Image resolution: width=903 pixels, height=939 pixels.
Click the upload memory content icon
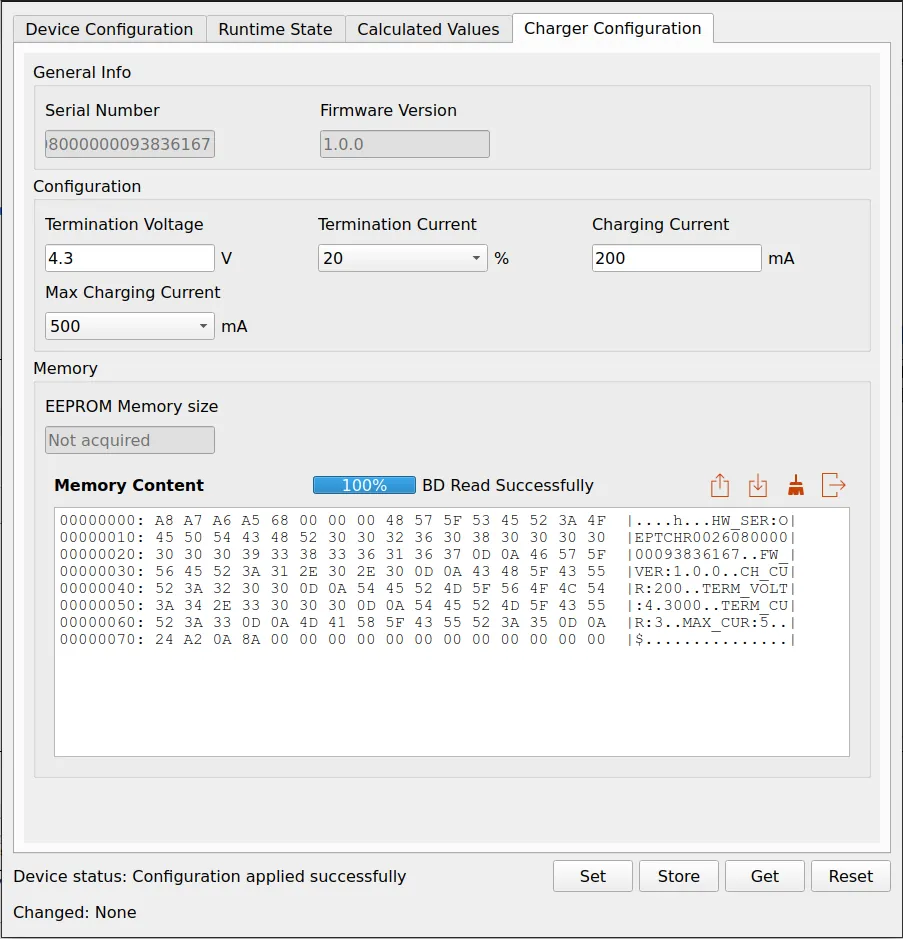point(720,485)
